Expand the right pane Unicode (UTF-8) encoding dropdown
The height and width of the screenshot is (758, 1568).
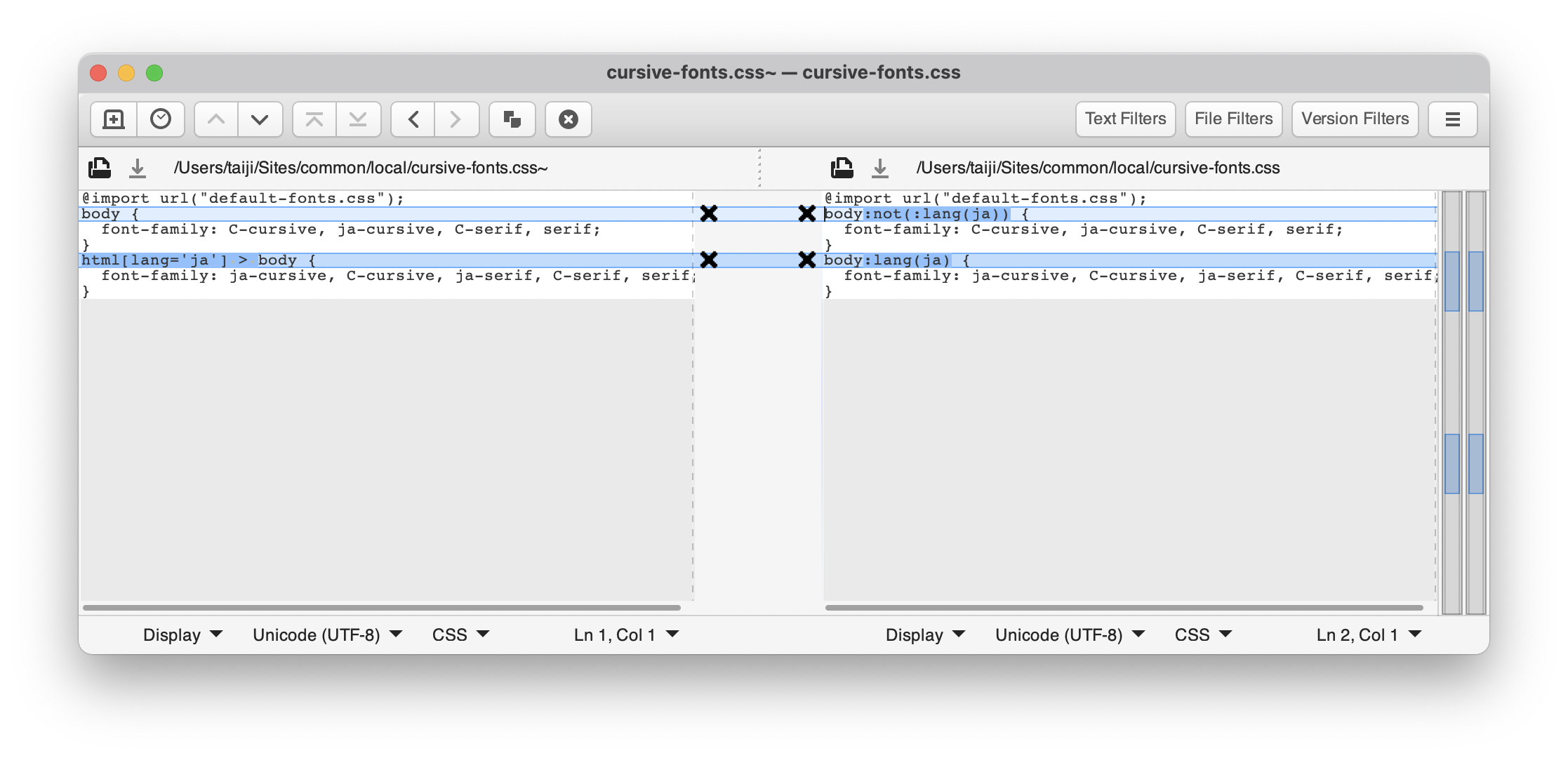pos(1070,635)
